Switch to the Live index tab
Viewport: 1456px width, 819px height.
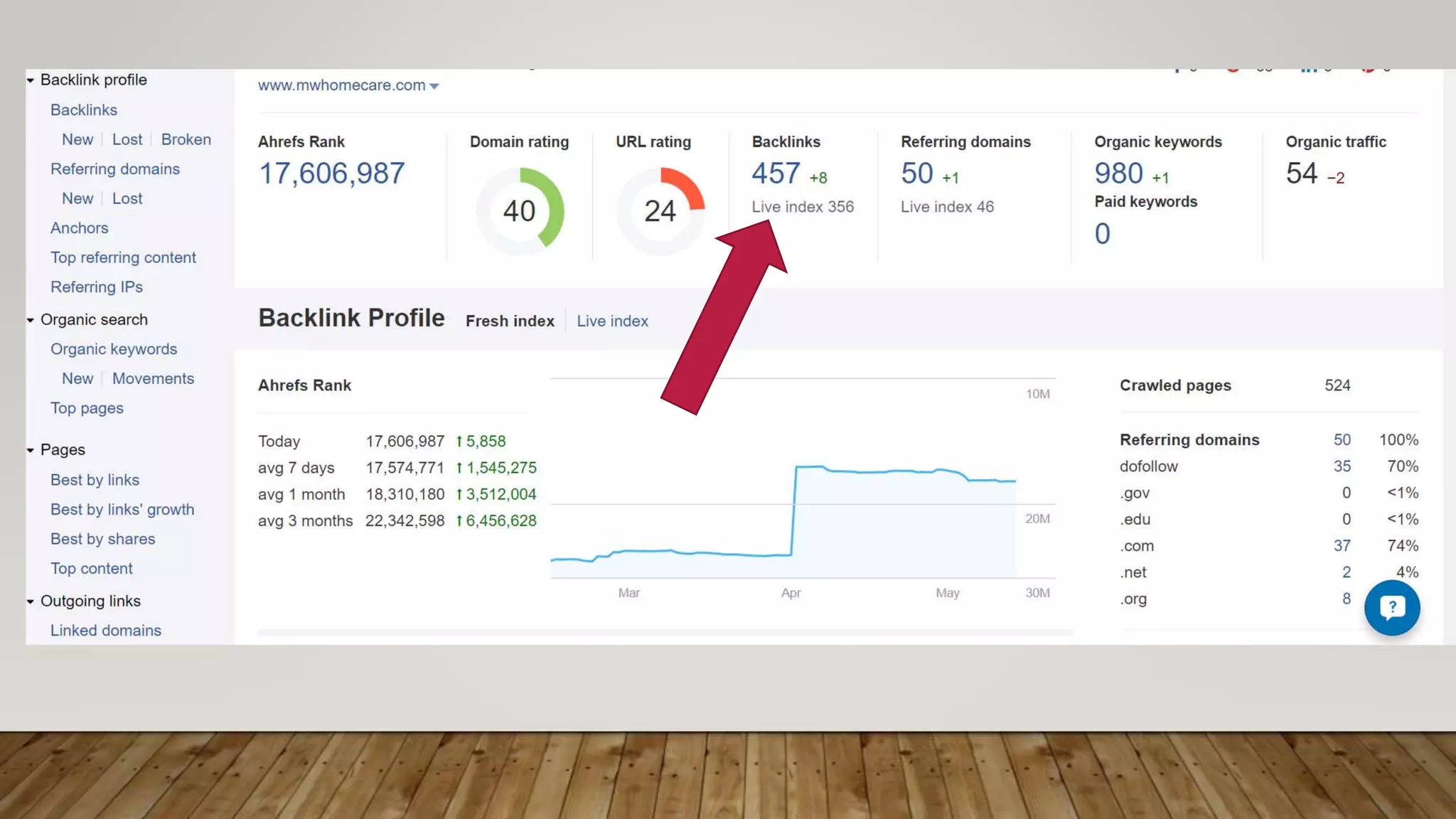[612, 321]
